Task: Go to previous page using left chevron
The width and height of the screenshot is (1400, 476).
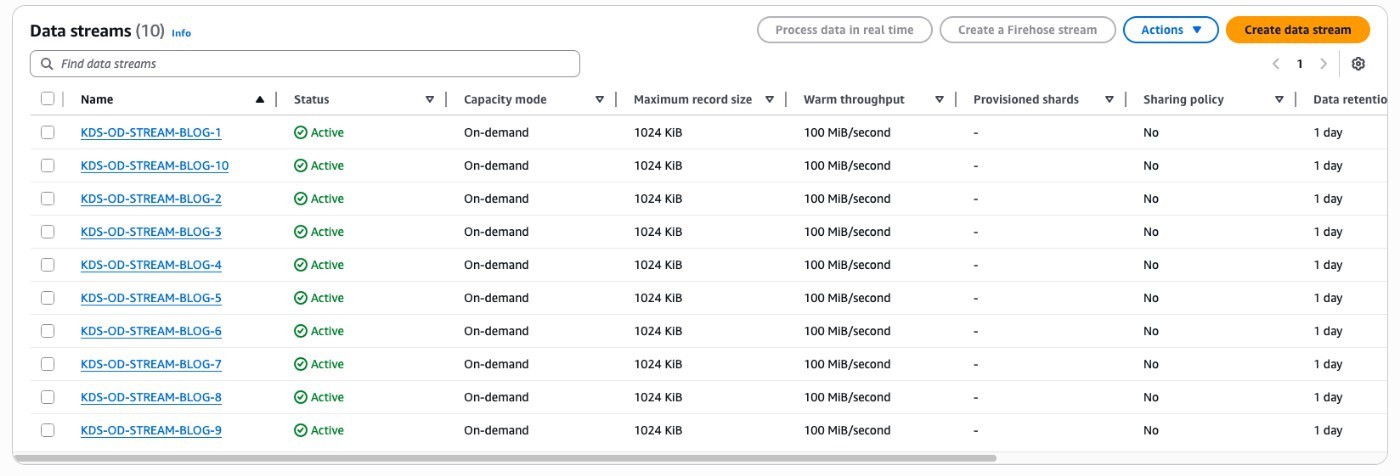Action: pos(1276,64)
